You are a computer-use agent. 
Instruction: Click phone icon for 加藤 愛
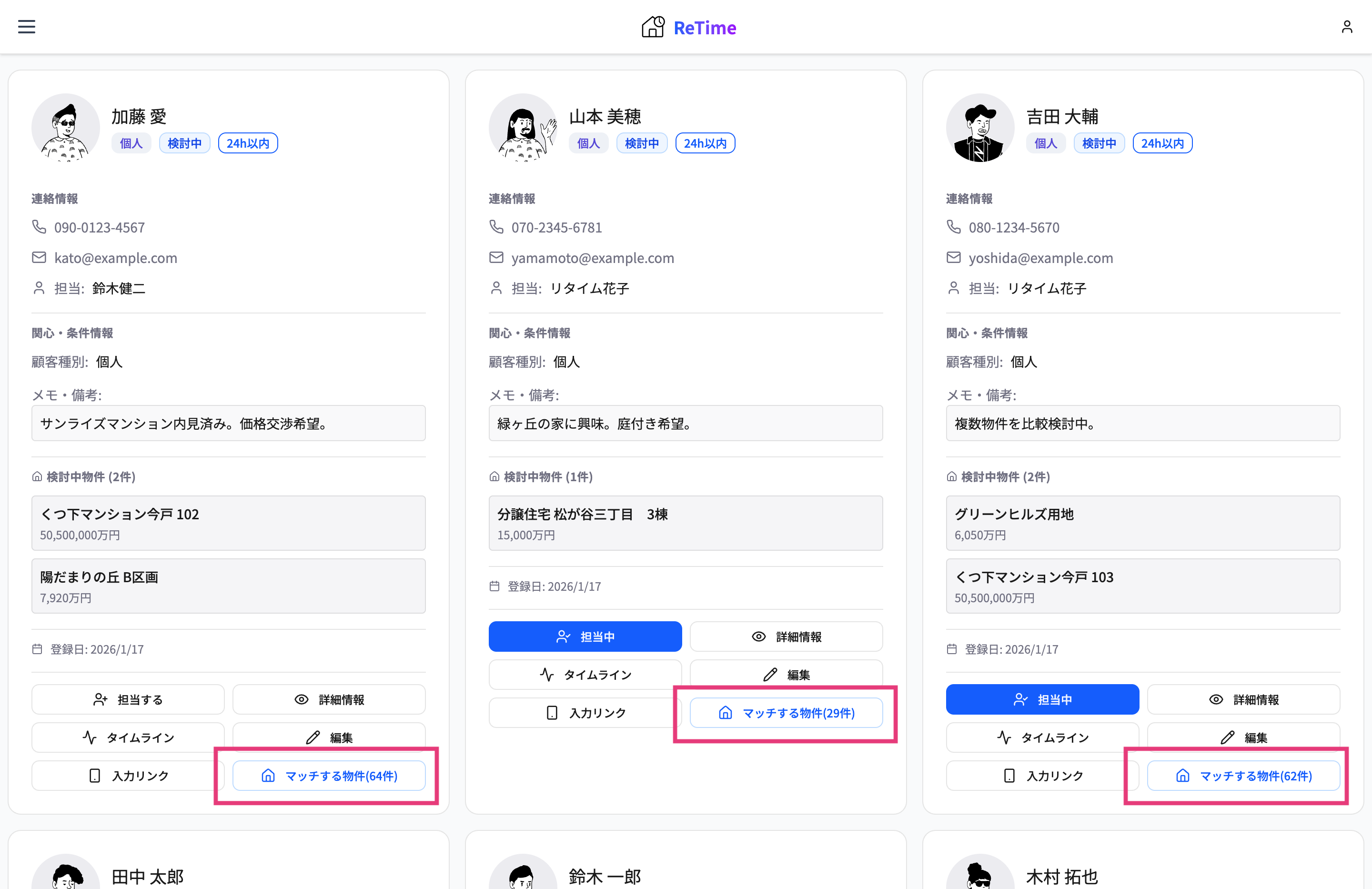(x=39, y=227)
